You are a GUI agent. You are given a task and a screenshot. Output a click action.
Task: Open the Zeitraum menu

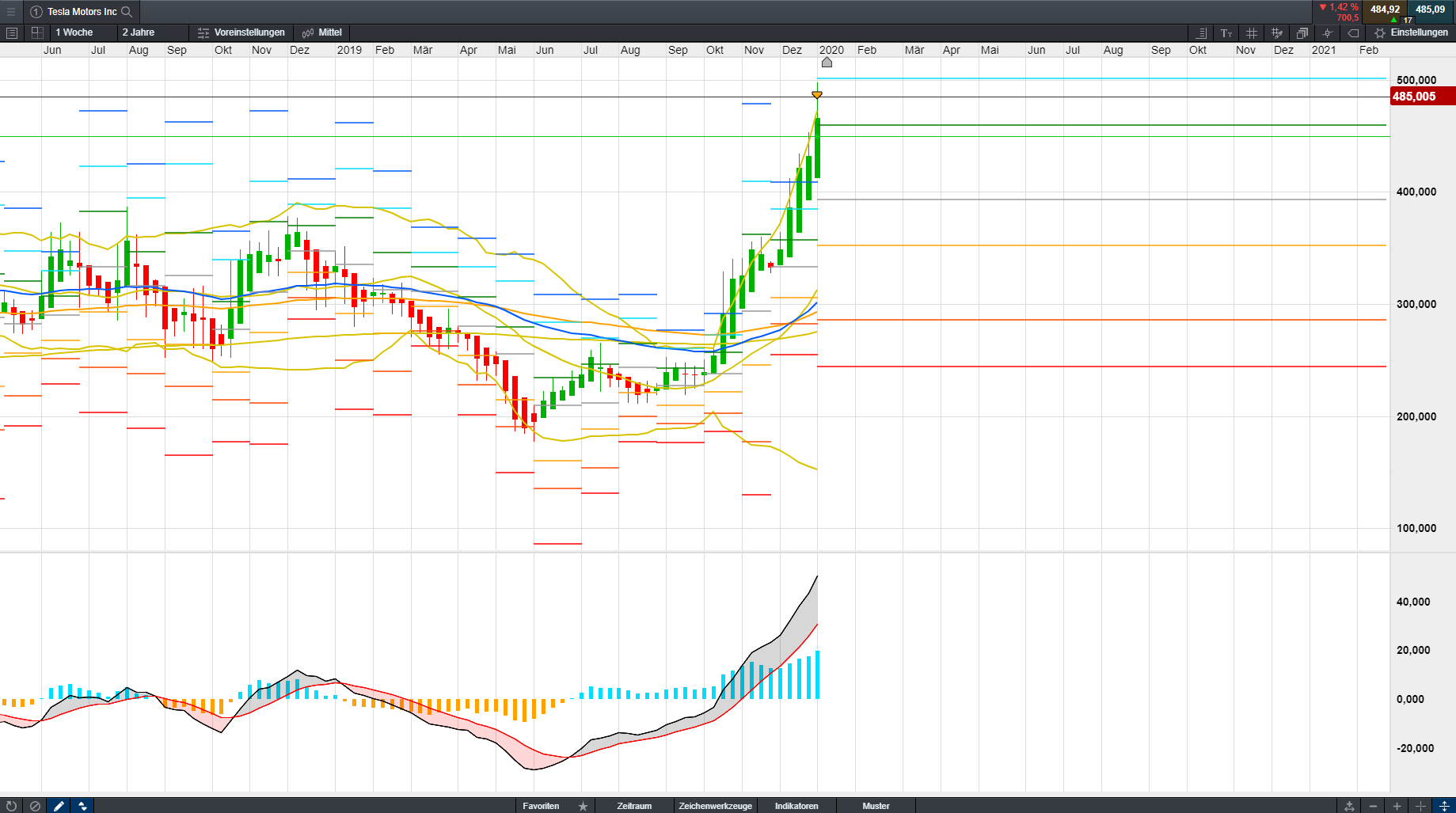coord(634,806)
